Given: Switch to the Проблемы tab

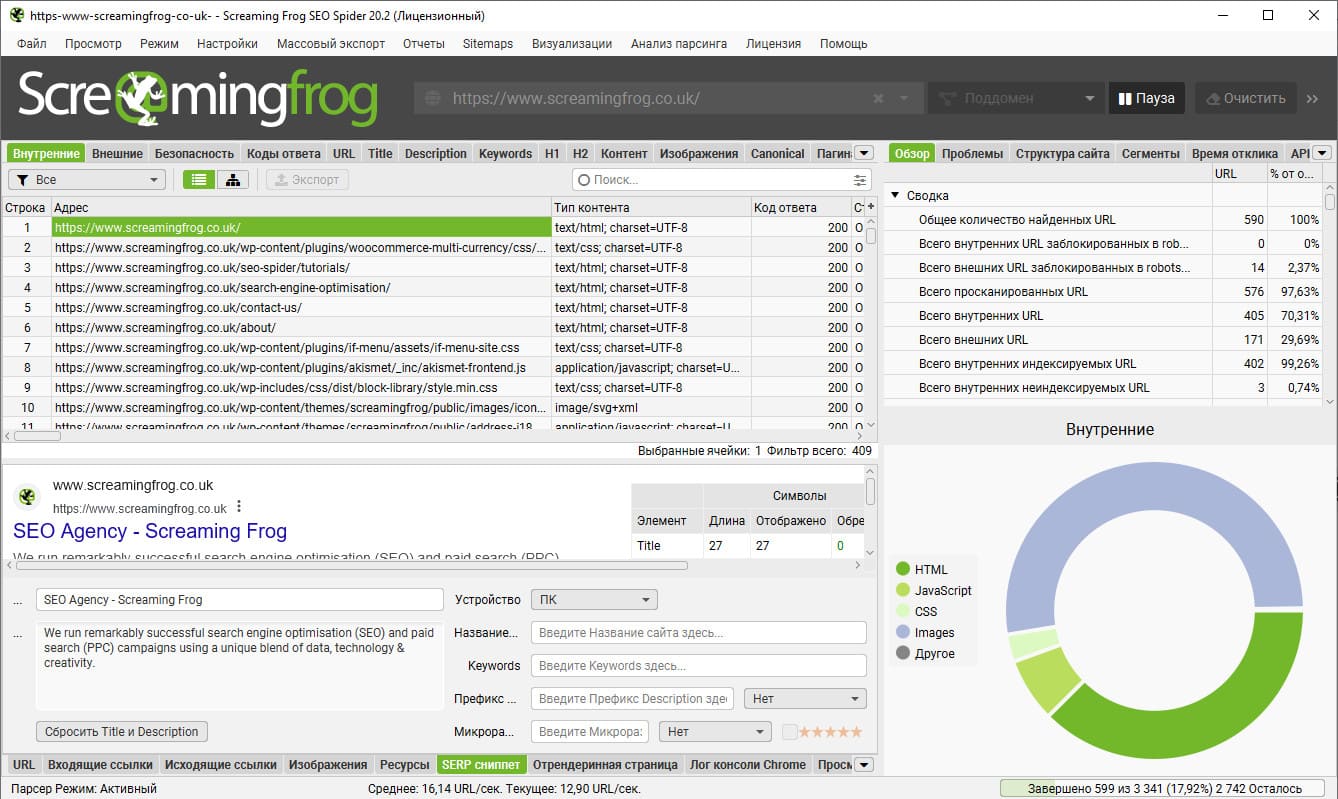Looking at the screenshot, I should pos(971,153).
